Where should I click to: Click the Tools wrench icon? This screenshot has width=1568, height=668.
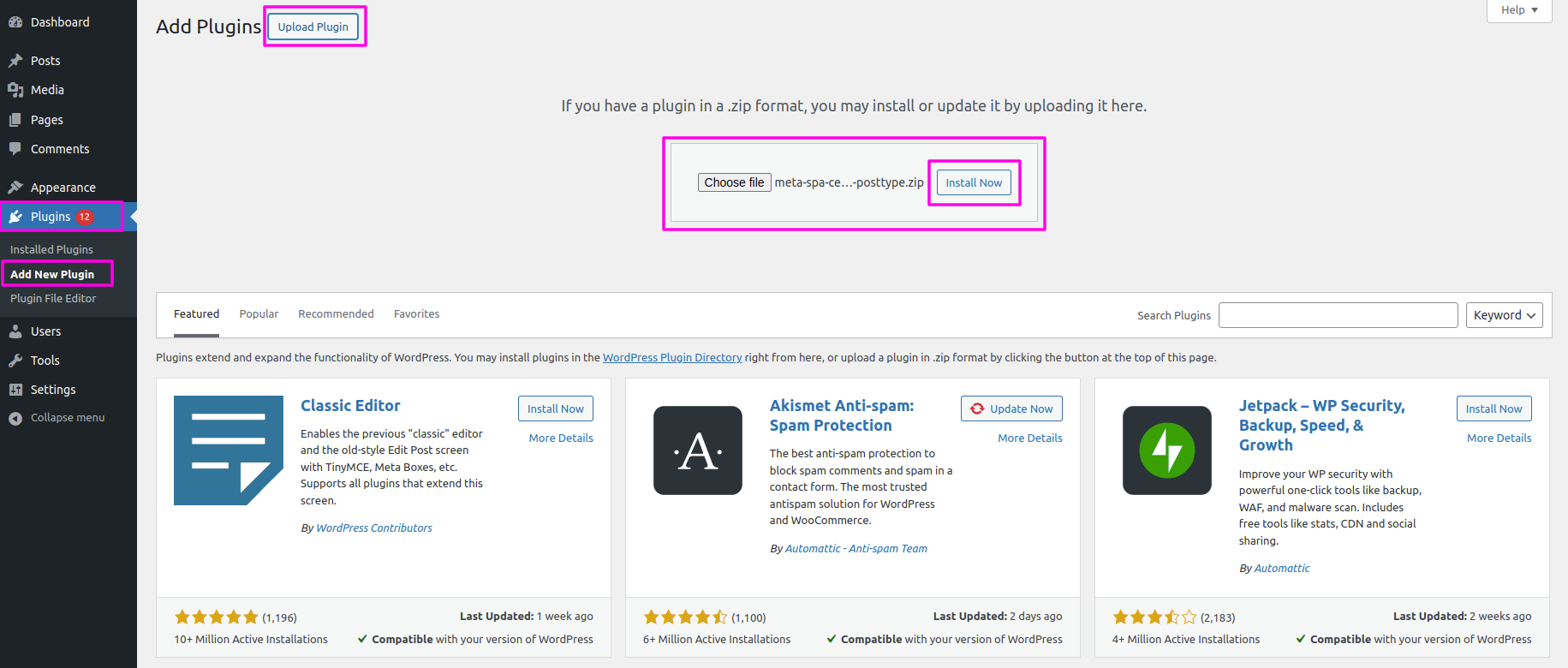click(15, 361)
